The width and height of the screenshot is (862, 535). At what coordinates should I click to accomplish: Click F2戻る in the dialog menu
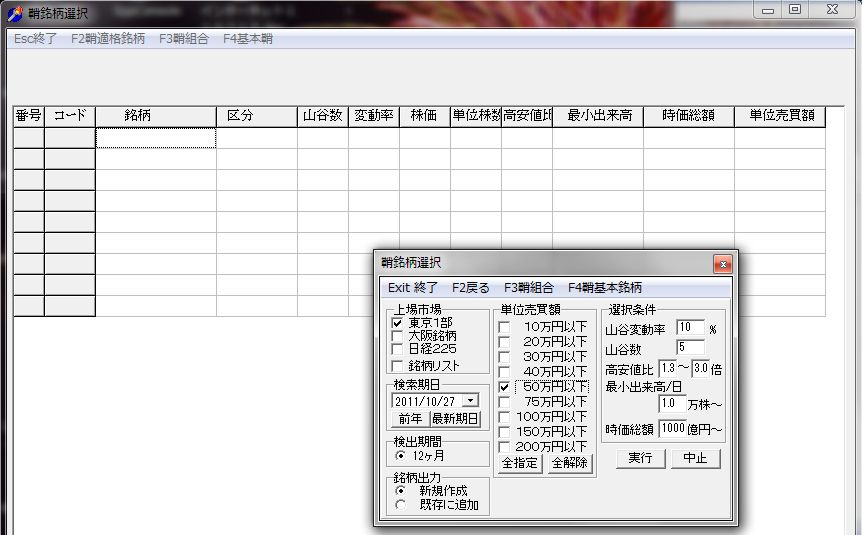click(471, 288)
